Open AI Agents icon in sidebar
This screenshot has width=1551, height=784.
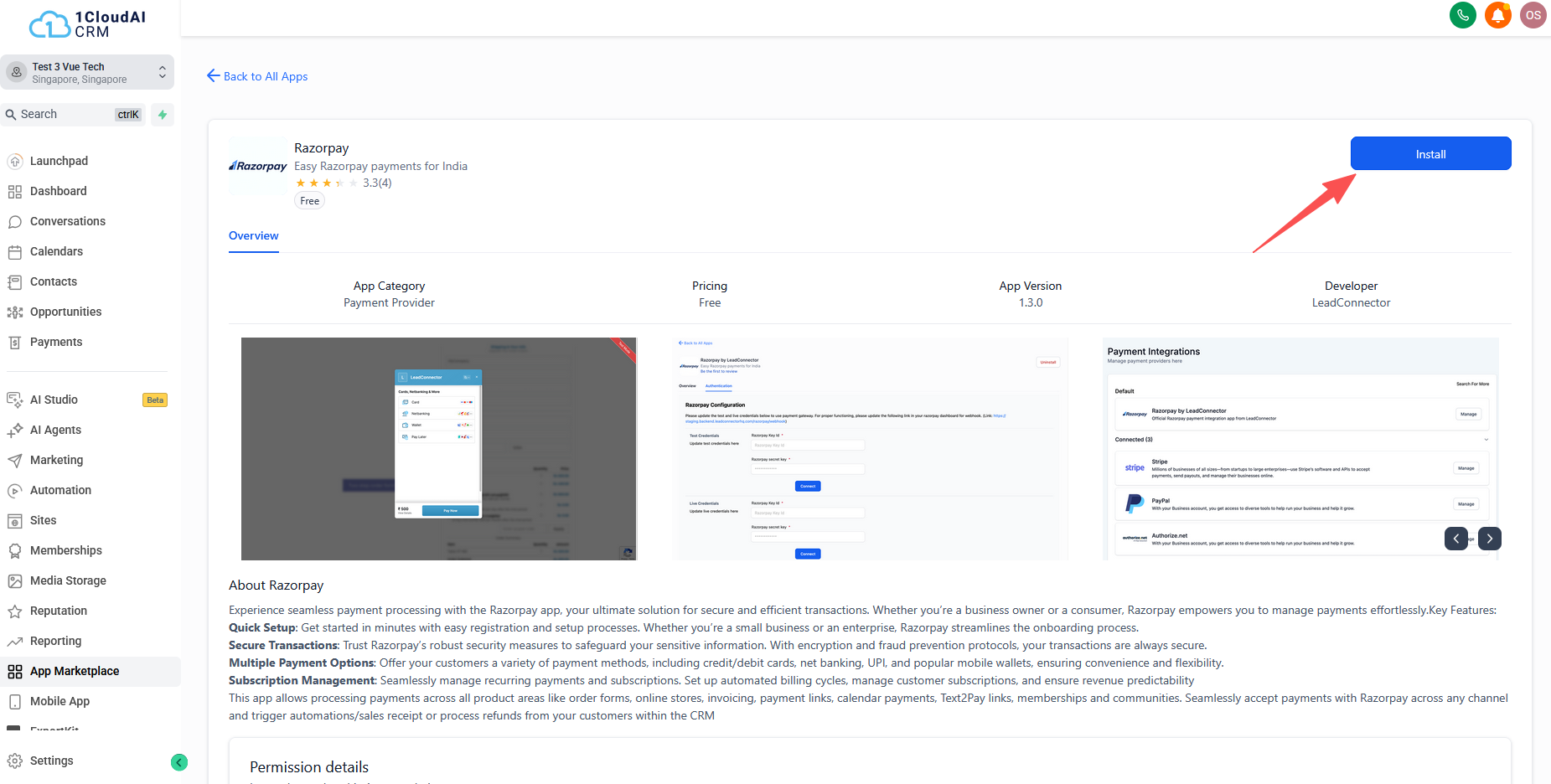click(x=15, y=431)
